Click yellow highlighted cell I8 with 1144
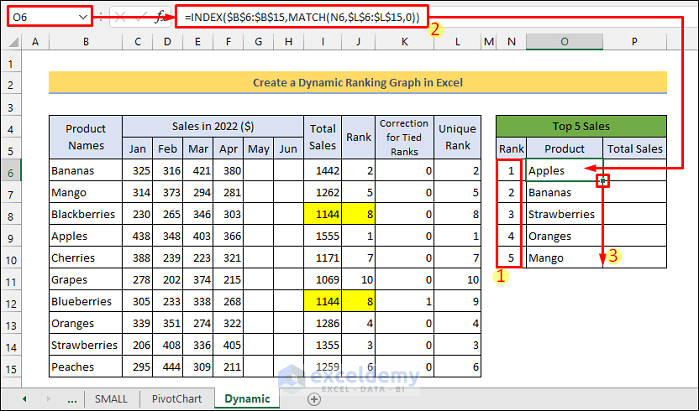The height and width of the screenshot is (411, 699). coord(323,214)
